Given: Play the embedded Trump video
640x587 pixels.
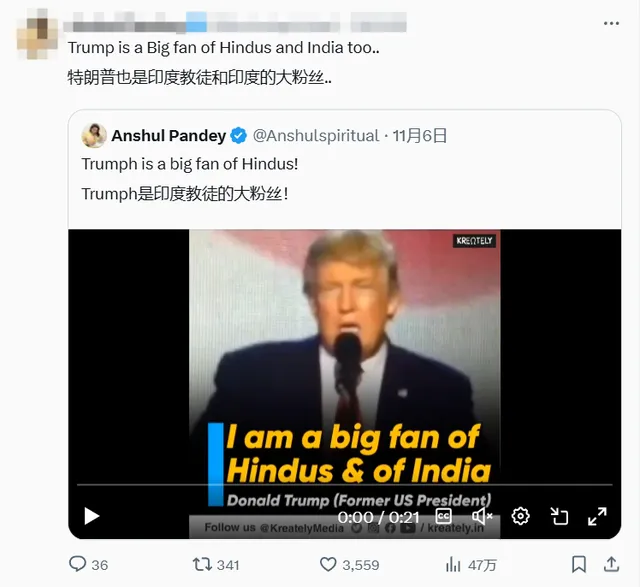Looking at the screenshot, I should pyautogui.click(x=91, y=516).
